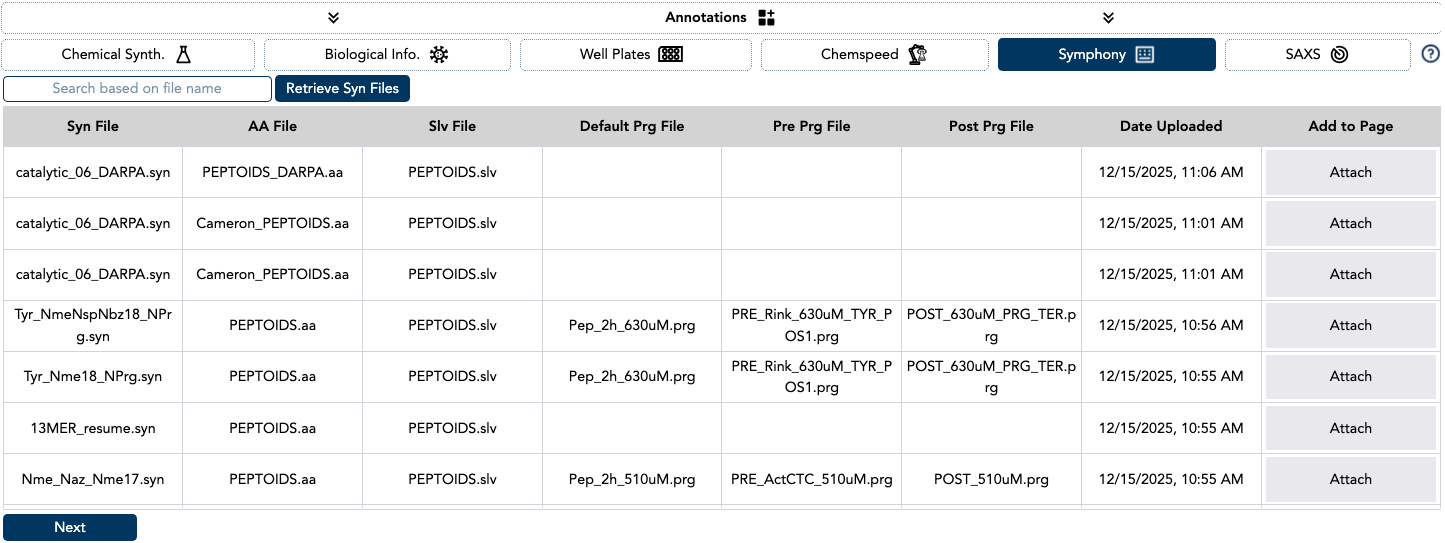Image resolution: width=1445 pixels, height=543 pixels.
Task: Select the Tyr_Nme18_NPrg.syn file cell
Action: click(93, 377)
